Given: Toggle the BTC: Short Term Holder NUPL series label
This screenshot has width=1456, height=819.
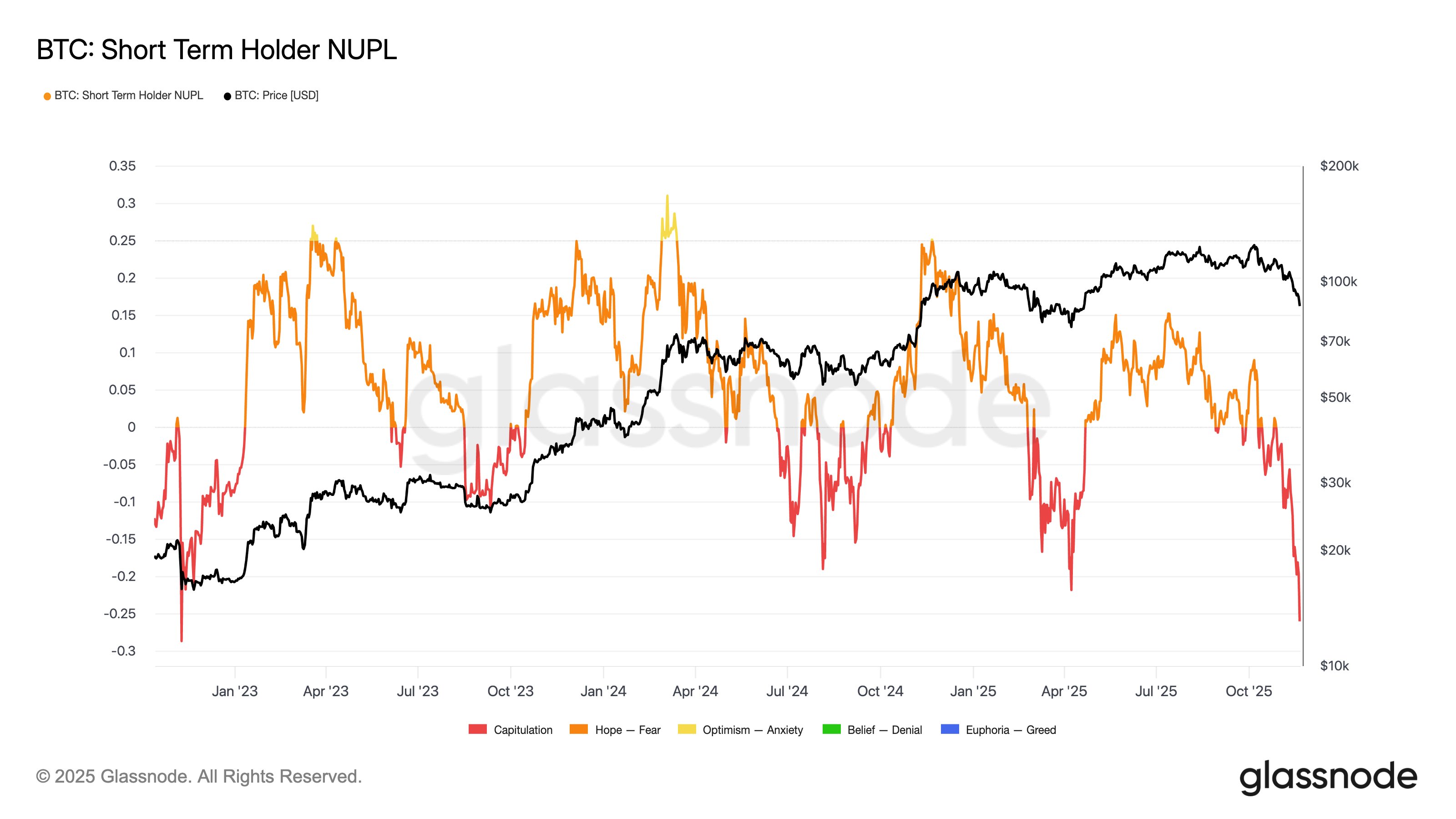Looking at the screenshot, I should (x=129, y=96).
